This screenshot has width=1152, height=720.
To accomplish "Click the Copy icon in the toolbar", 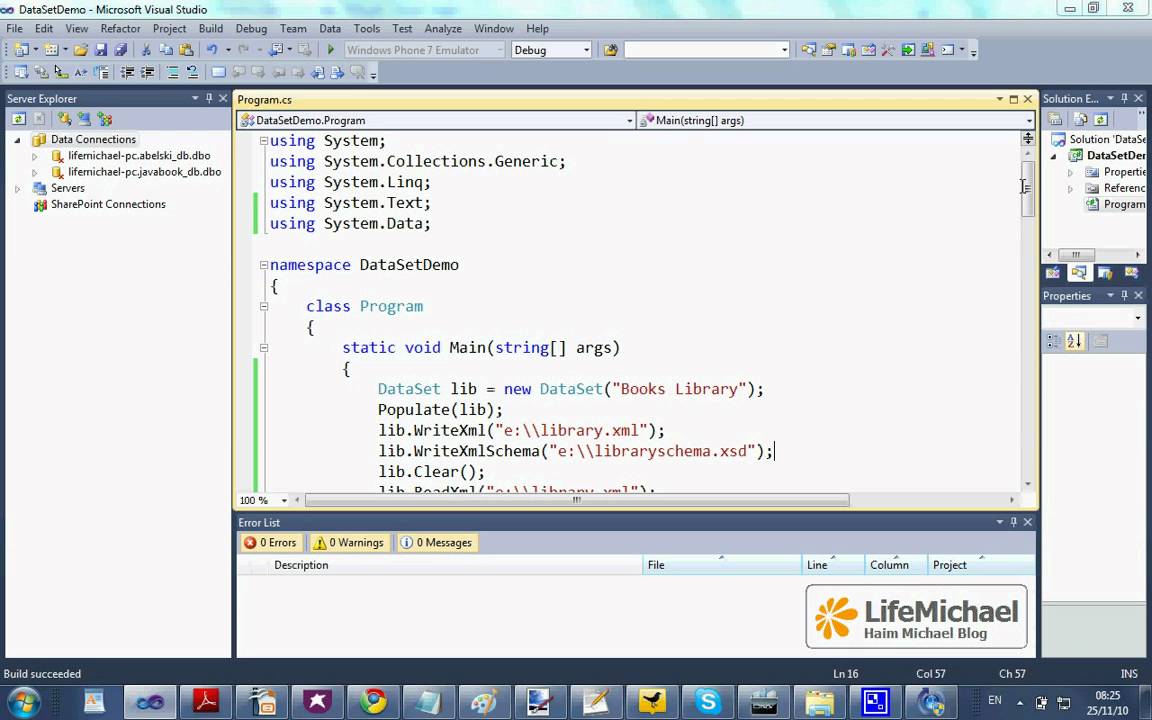I will coord(166,50).
